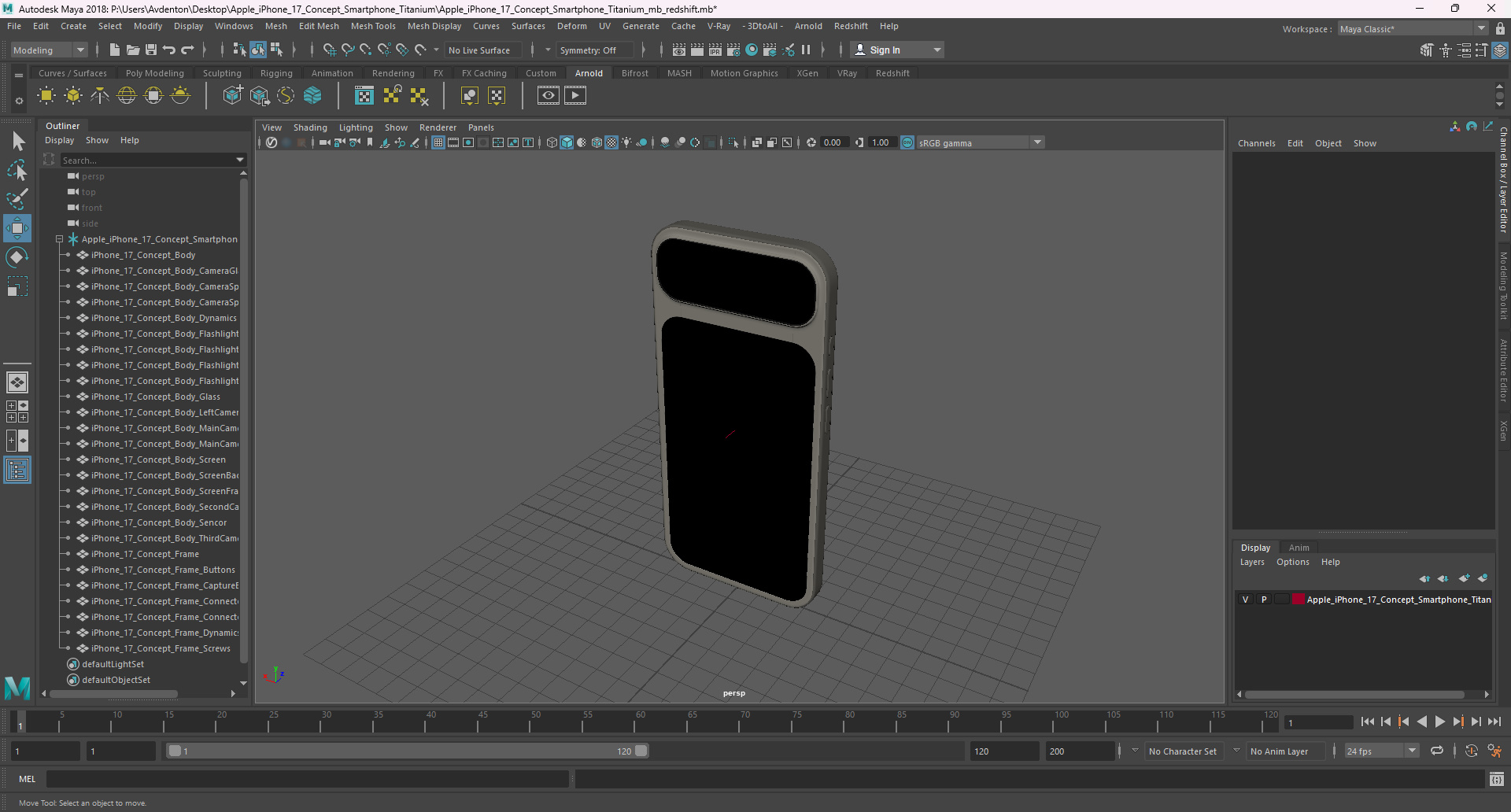Open the Workspace Maya Classic dropdown
This screenshot has width=1511, height=812.
tap(1413, 29)
